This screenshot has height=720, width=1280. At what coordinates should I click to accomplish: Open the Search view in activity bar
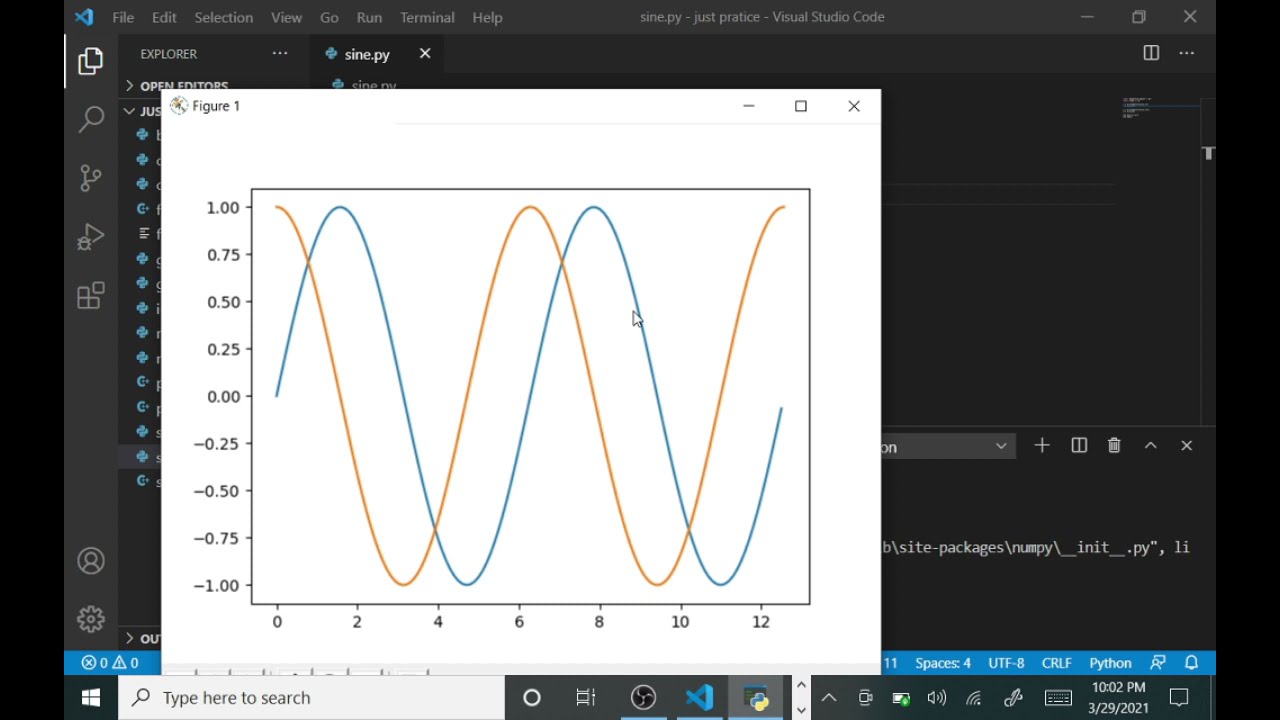click(91, 120)
